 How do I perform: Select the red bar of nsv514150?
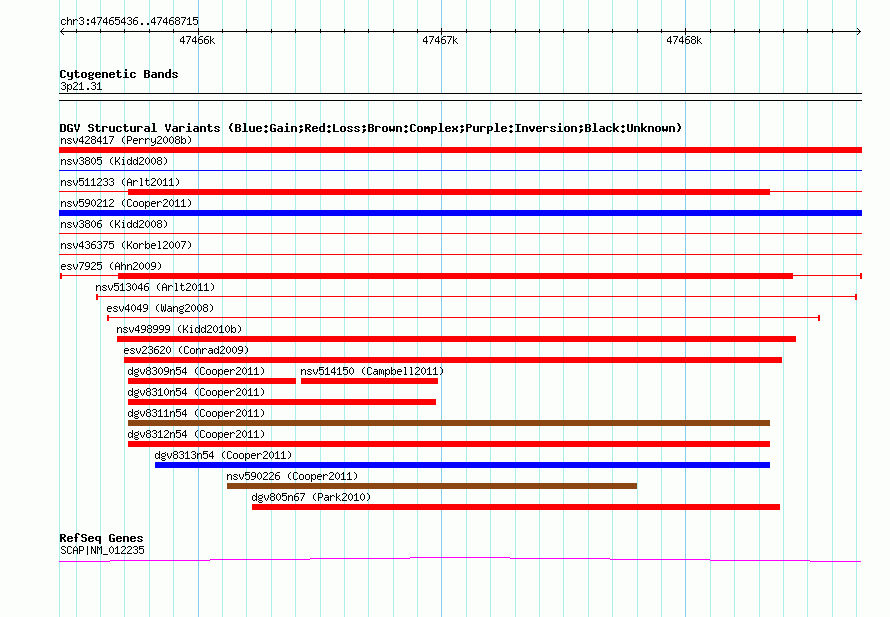369,381
